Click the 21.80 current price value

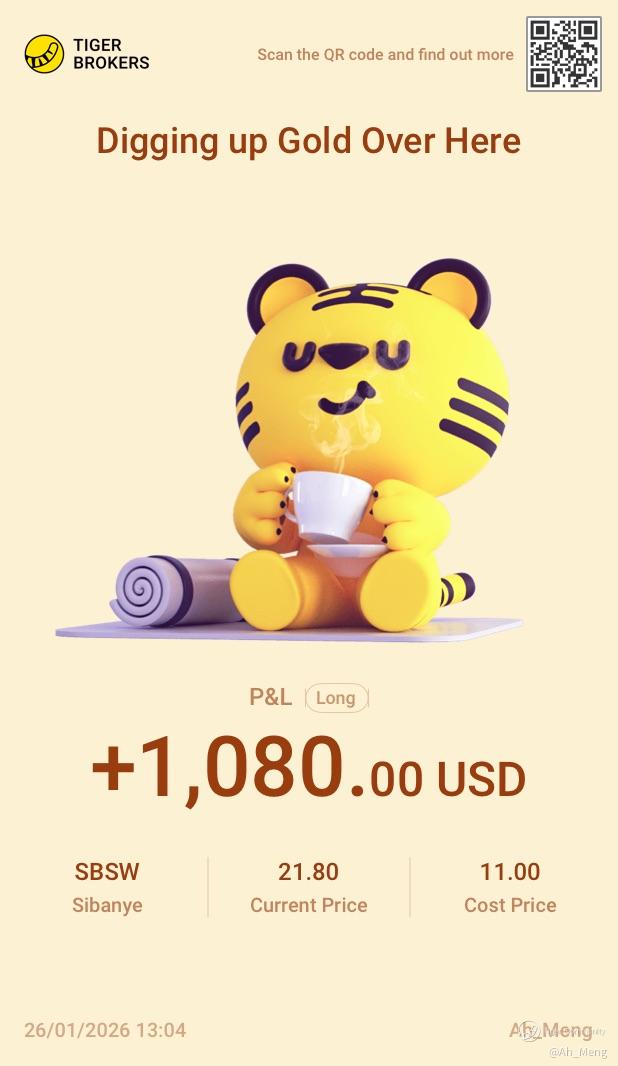[308, 872]
